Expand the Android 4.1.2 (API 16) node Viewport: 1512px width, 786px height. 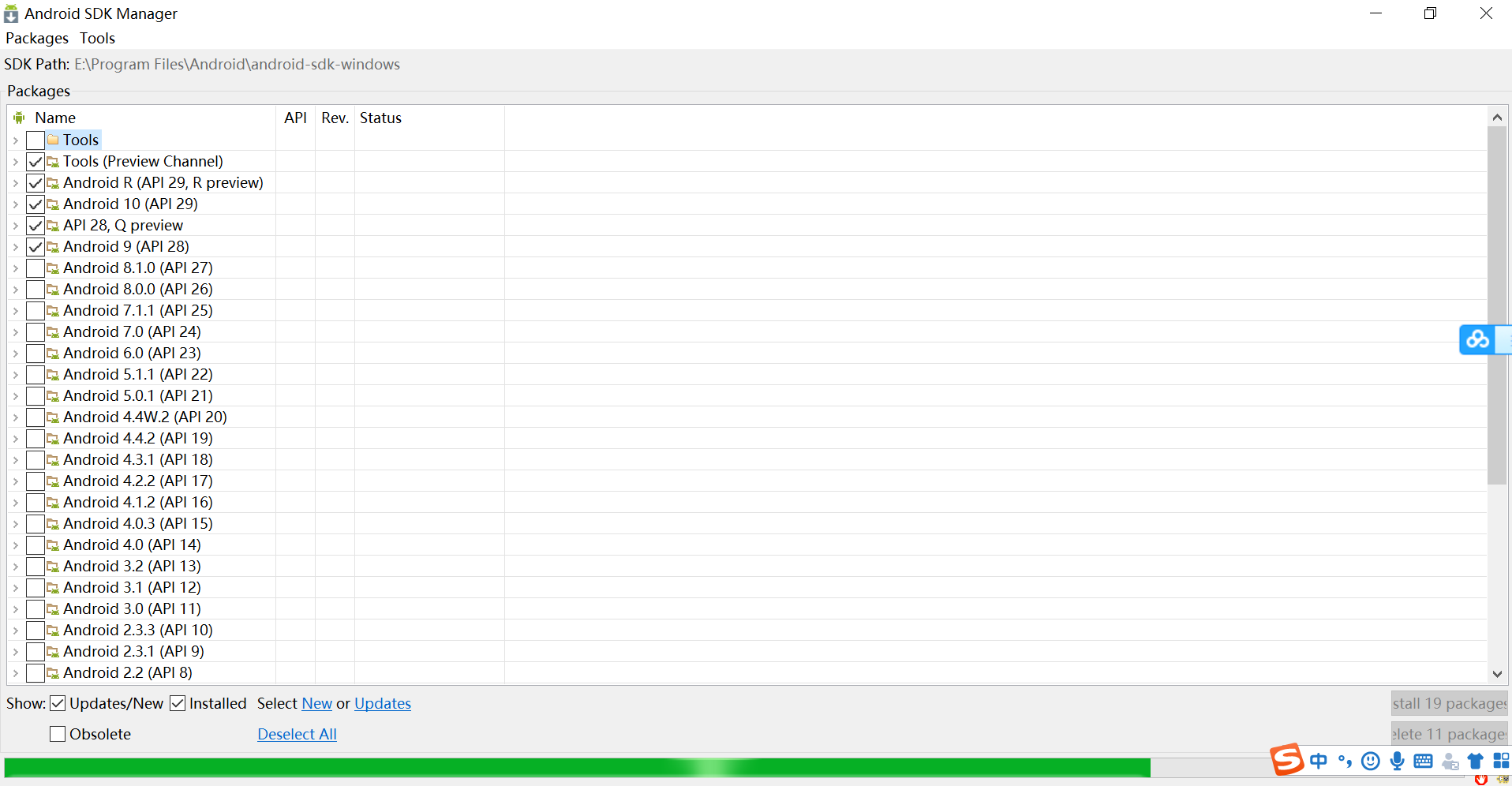[x=15, y=503]
